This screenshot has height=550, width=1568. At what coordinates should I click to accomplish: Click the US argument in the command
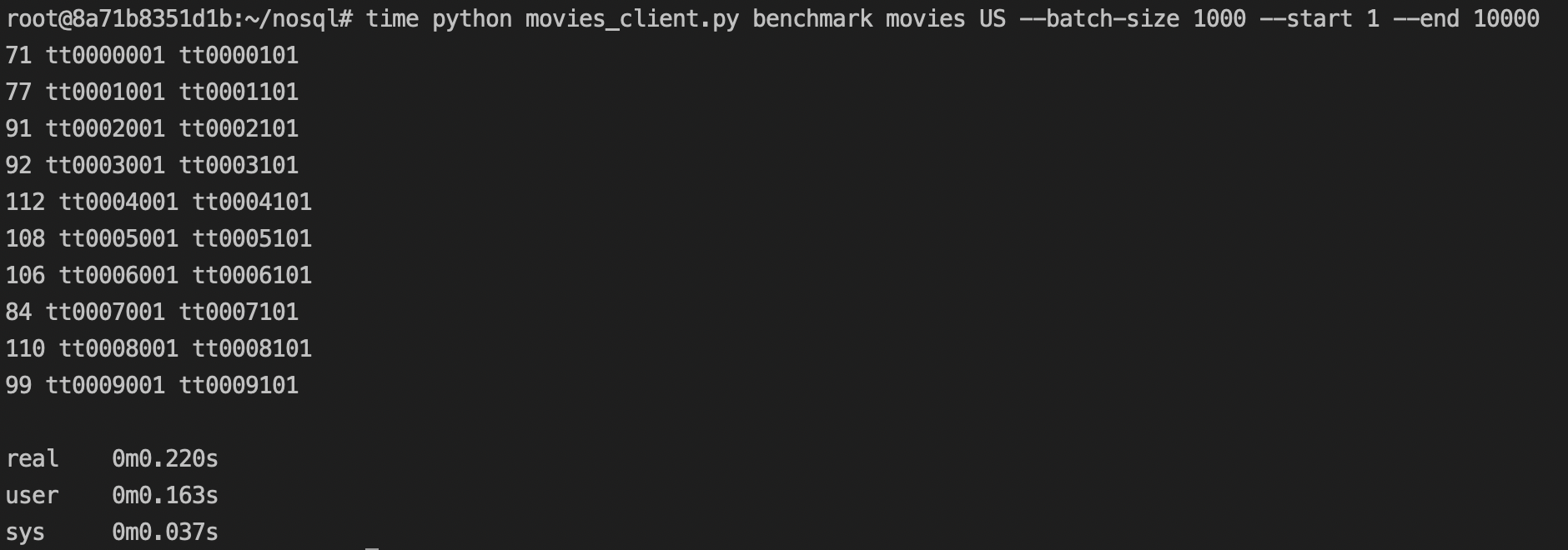pyautogui.click(x=993, y=18)
